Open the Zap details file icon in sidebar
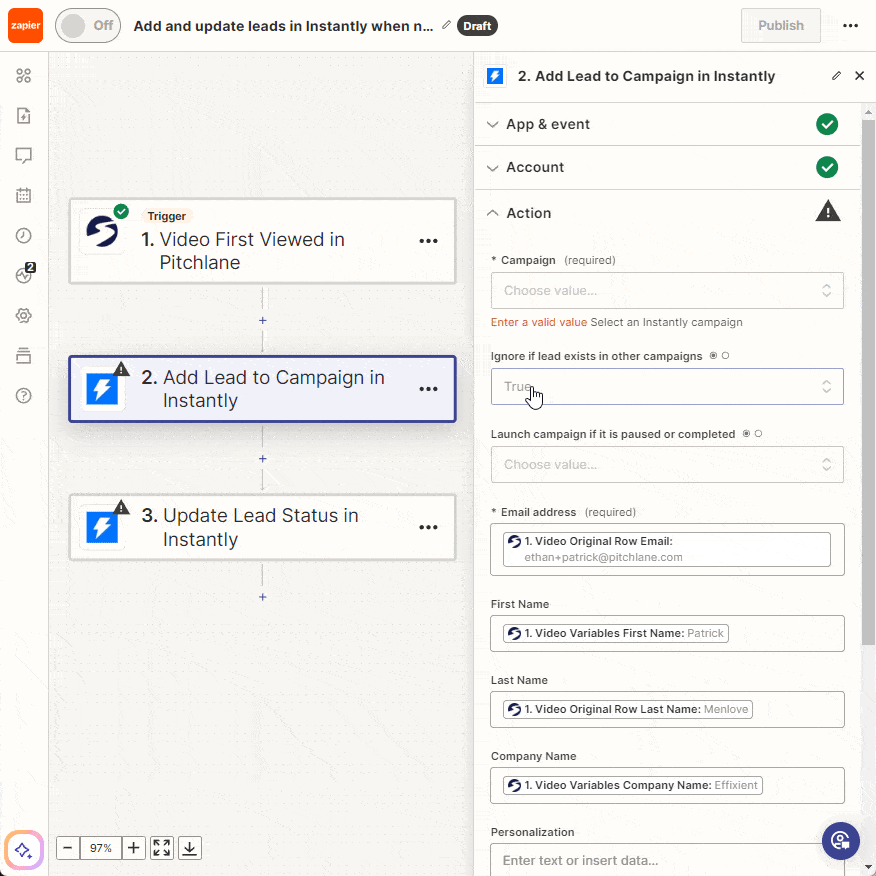The width and height of the screenshot is (876, 876). pyautogui.click(x=23, y=116)
